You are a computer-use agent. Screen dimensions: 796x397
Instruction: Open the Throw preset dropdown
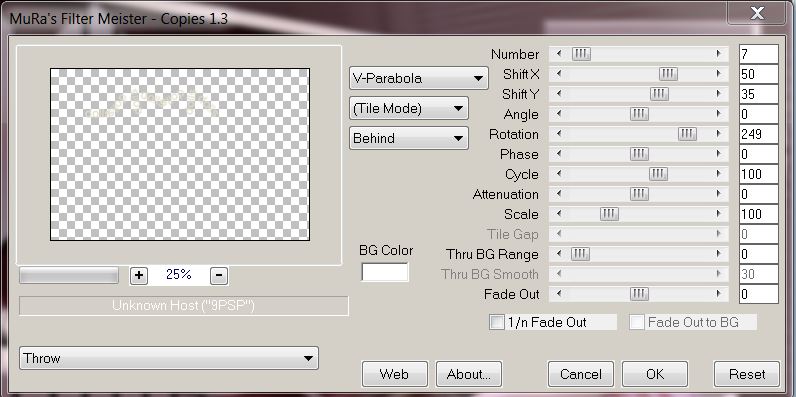pyautogui.click(x=169, y=358)
